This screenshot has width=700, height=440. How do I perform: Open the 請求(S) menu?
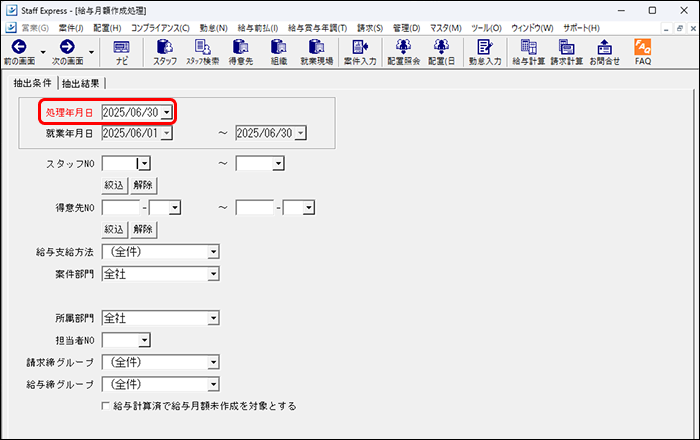(370, 28)
